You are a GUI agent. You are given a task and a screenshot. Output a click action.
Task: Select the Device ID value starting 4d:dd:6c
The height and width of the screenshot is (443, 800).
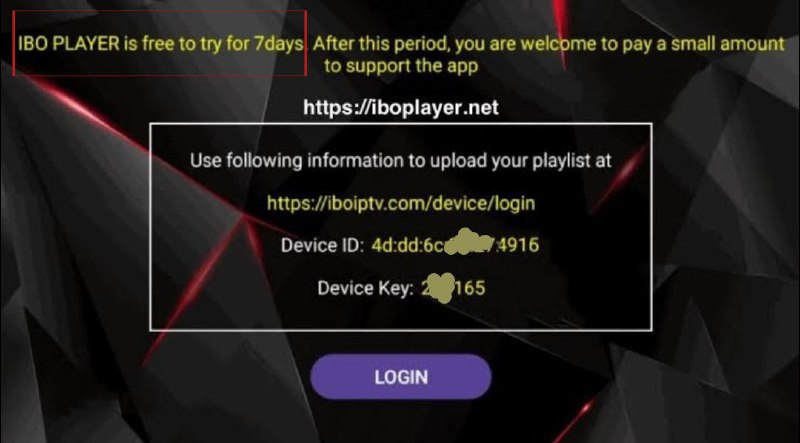coord(455,245)
